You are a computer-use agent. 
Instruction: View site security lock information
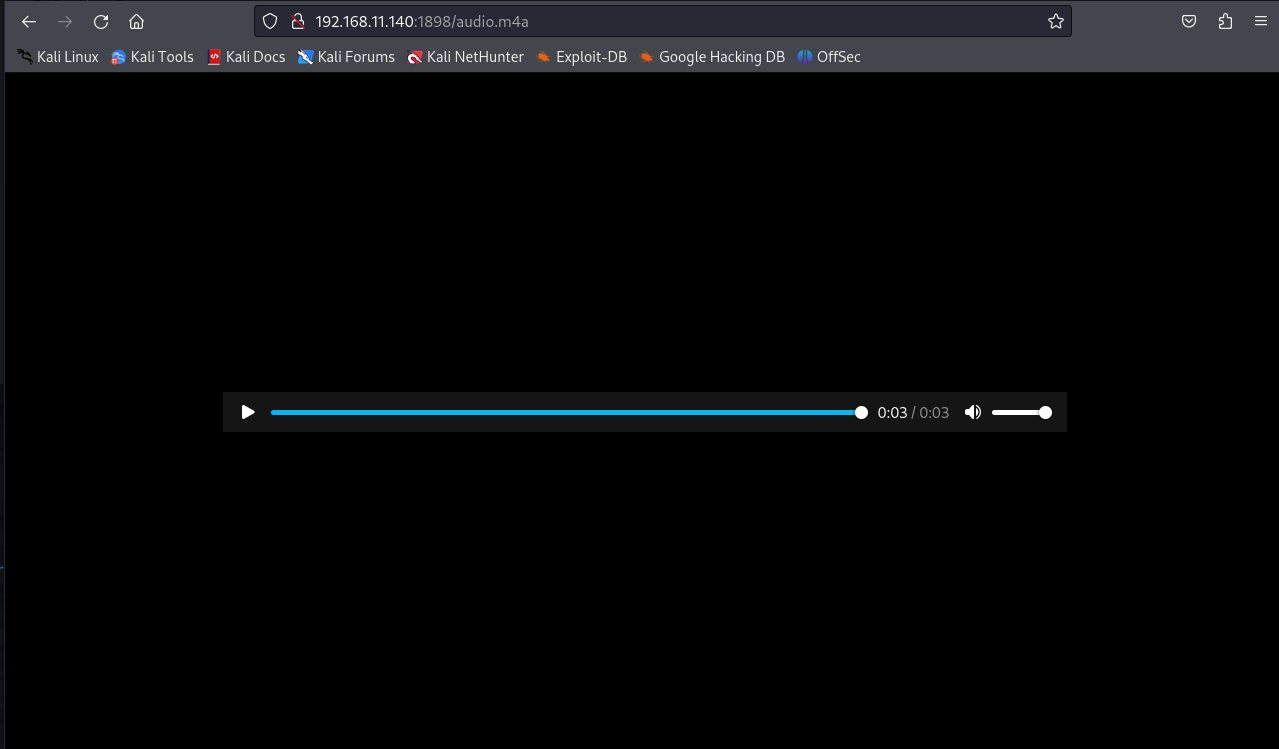click(296, 22)
